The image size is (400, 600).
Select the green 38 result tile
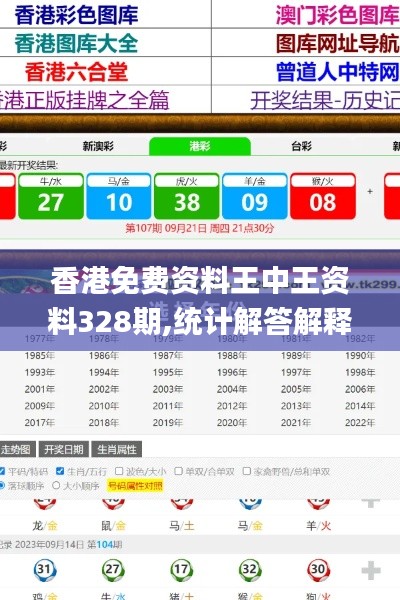point(187,196)
